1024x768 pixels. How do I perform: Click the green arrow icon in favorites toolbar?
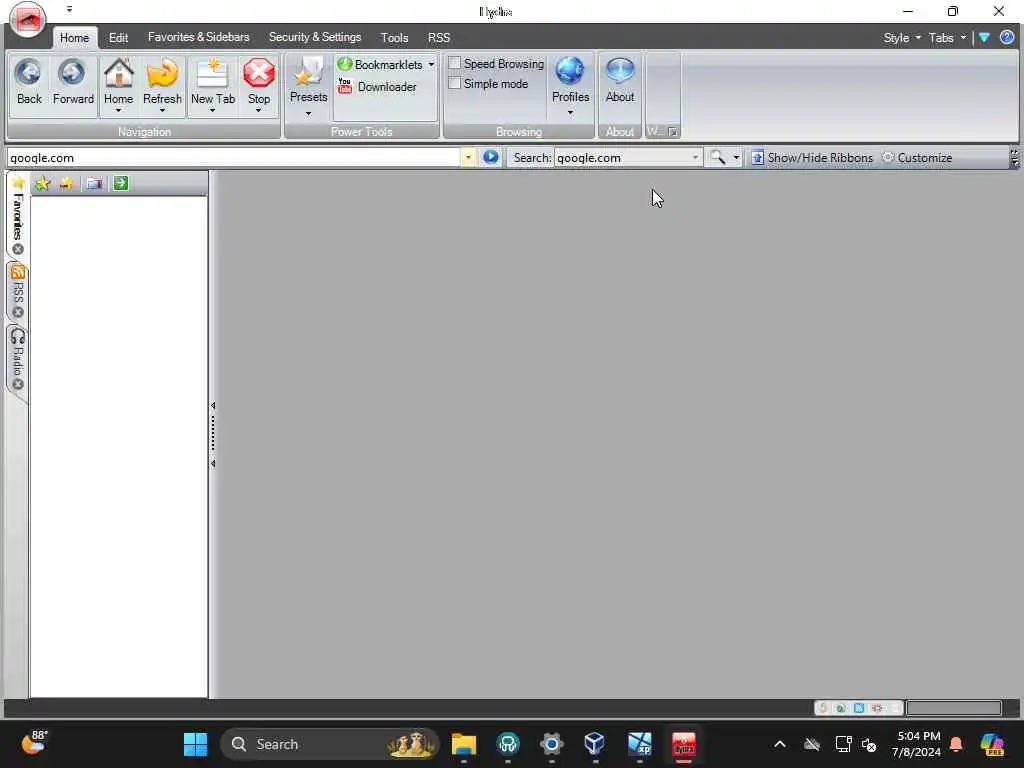click(x=121, y=184)
